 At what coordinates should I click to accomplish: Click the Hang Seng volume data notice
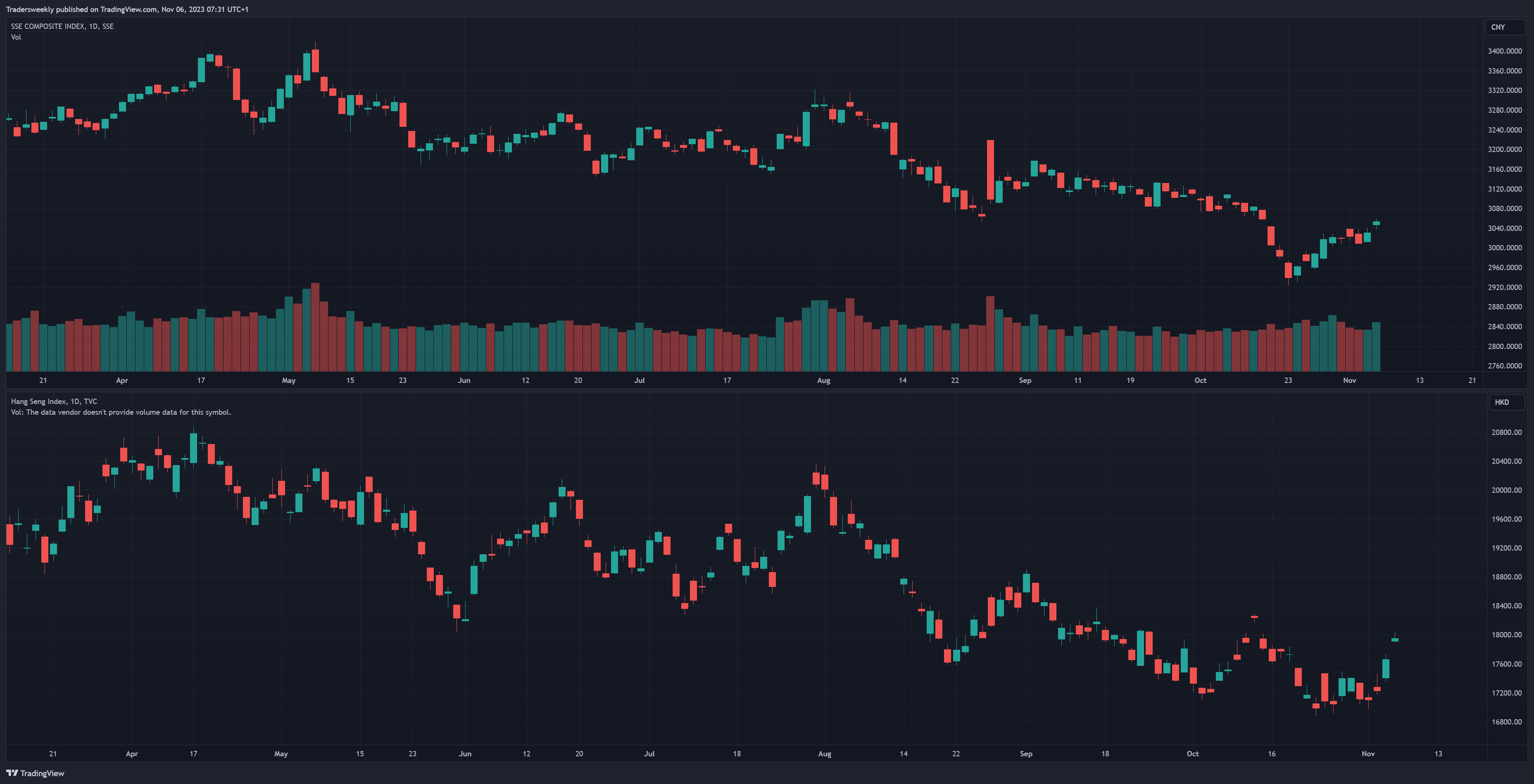pos(121,412)
